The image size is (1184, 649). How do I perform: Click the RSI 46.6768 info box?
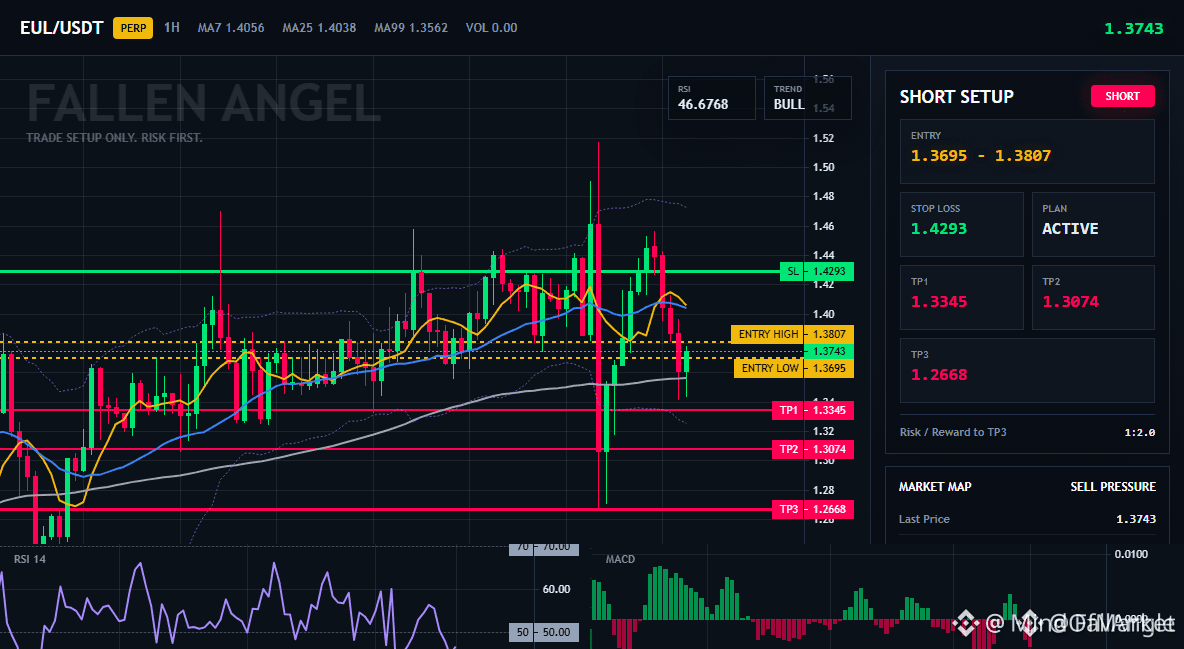pos(711,98)
